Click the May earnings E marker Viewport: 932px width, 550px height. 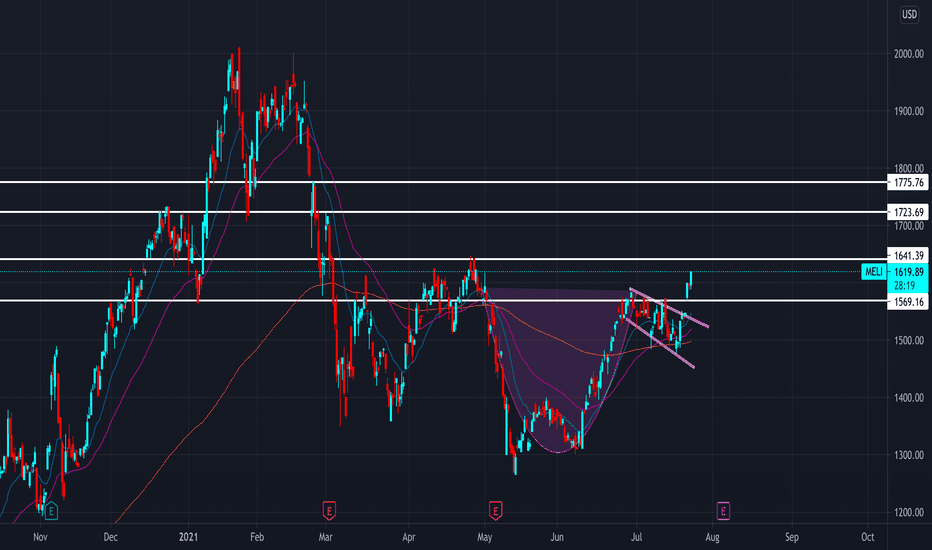coord(495,511)
